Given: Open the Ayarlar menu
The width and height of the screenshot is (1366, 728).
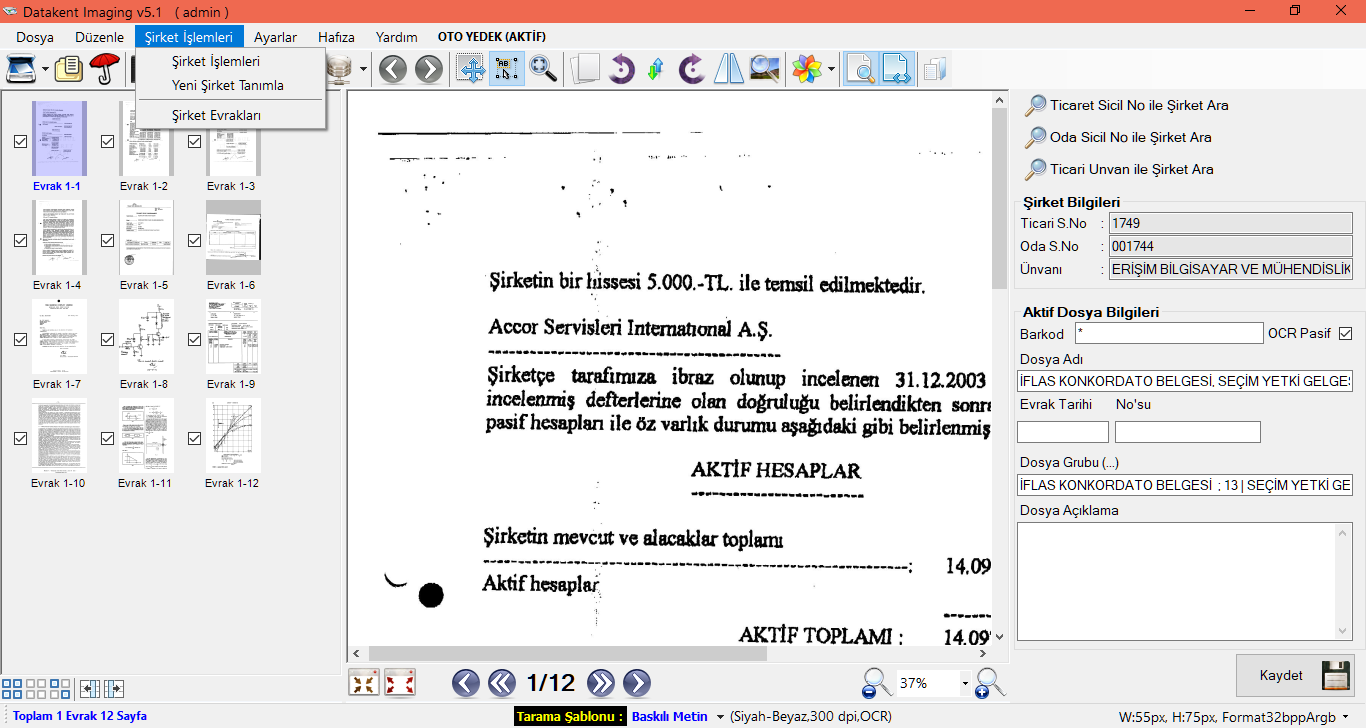Looking at the screenshot, I should (x=275, y=37).
